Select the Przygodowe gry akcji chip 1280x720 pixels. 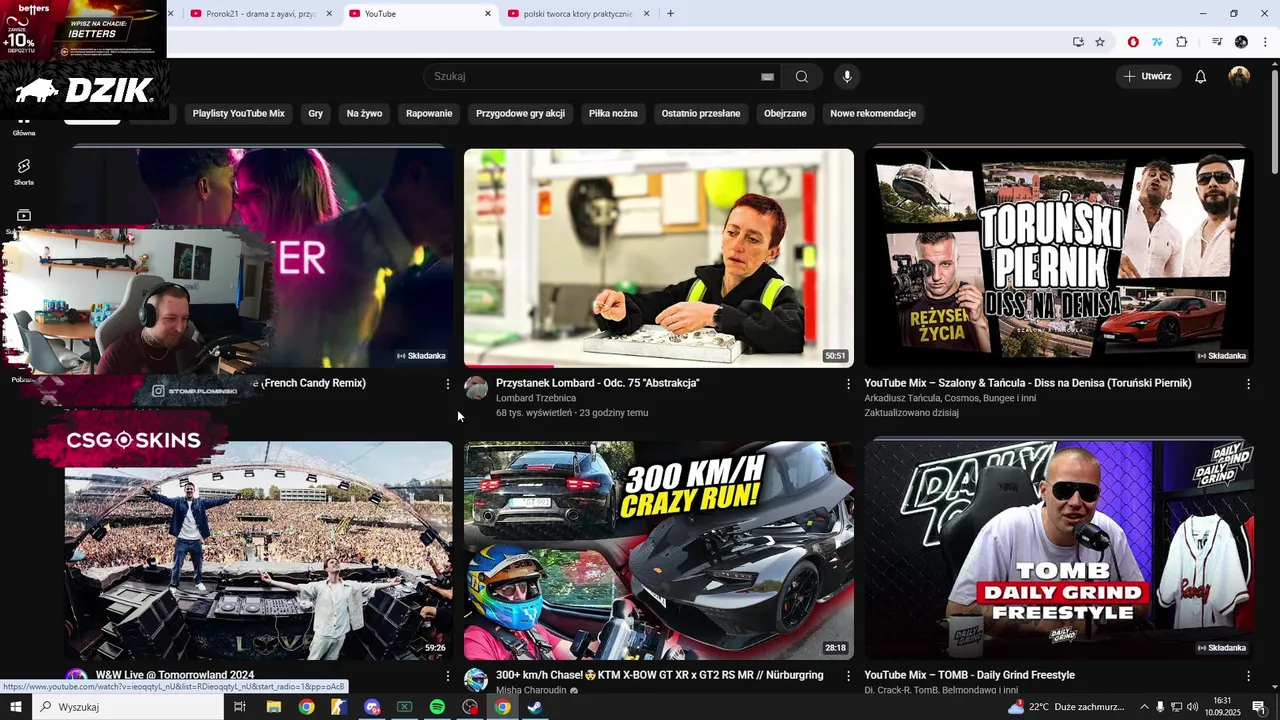pos(520,114)
